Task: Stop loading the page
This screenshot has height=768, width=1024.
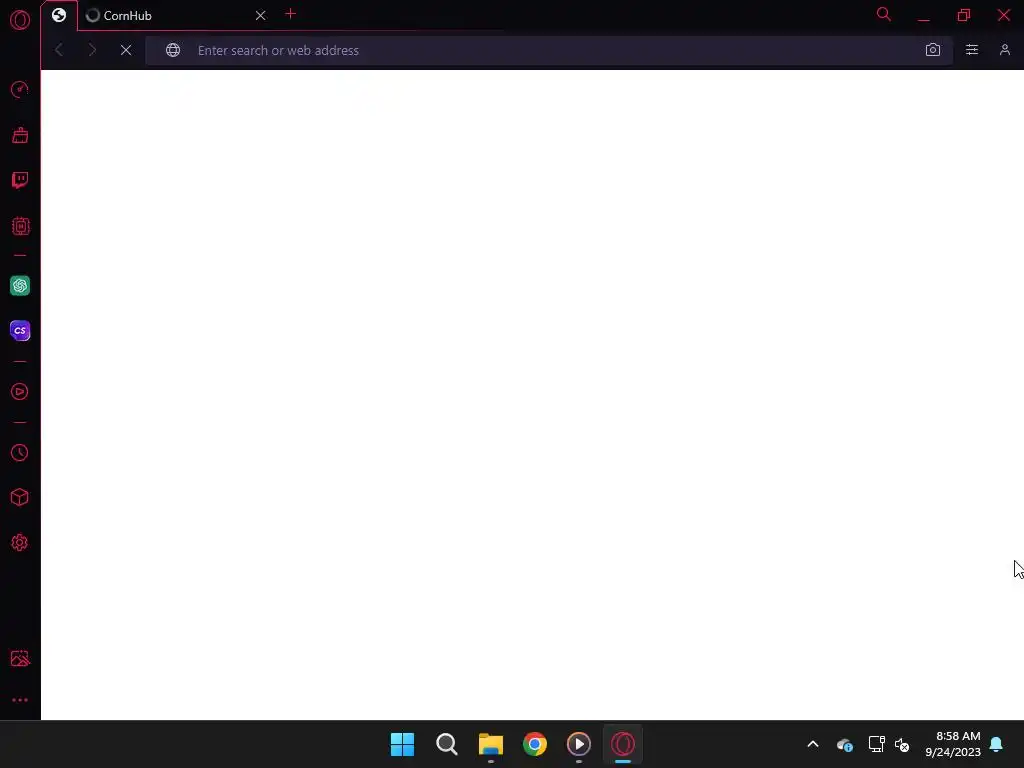Action: [126, 50]
